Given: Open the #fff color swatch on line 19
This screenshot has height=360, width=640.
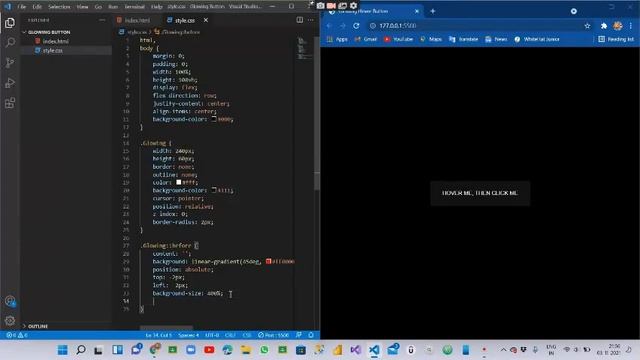Looking at the screenshot, I should pos(178,182).
